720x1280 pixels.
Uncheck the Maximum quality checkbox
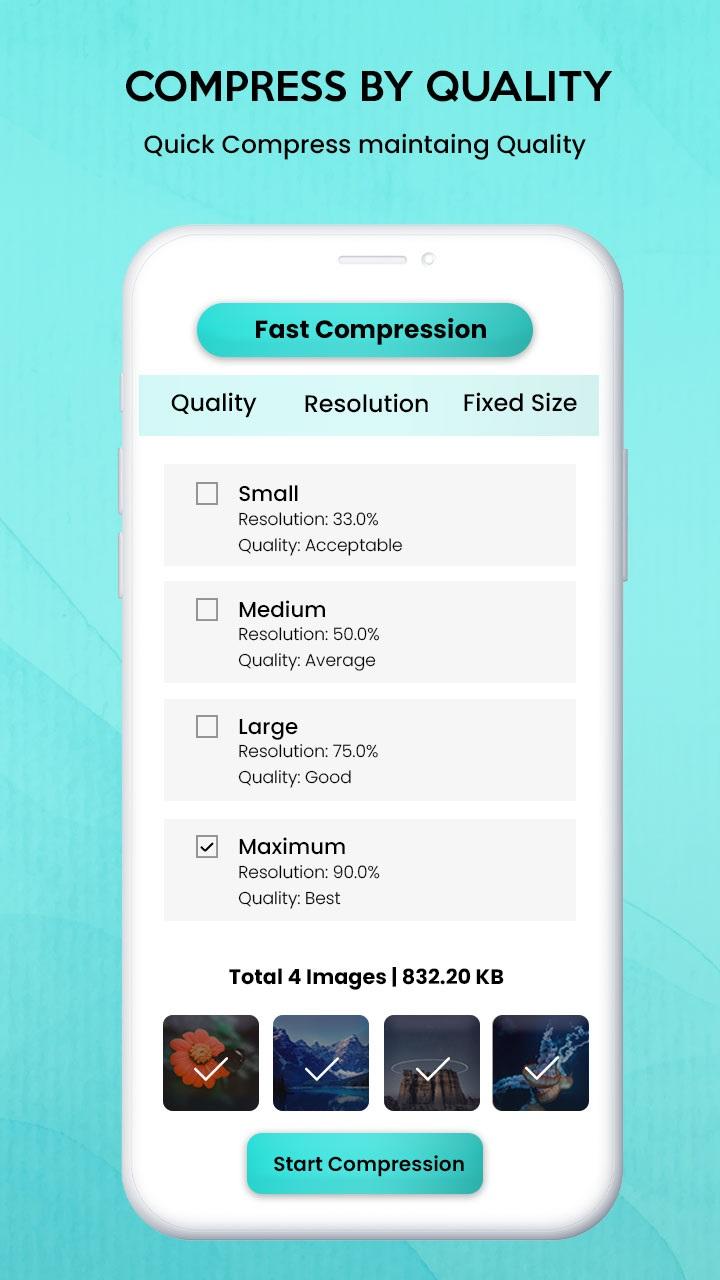[x=207, y=847]
